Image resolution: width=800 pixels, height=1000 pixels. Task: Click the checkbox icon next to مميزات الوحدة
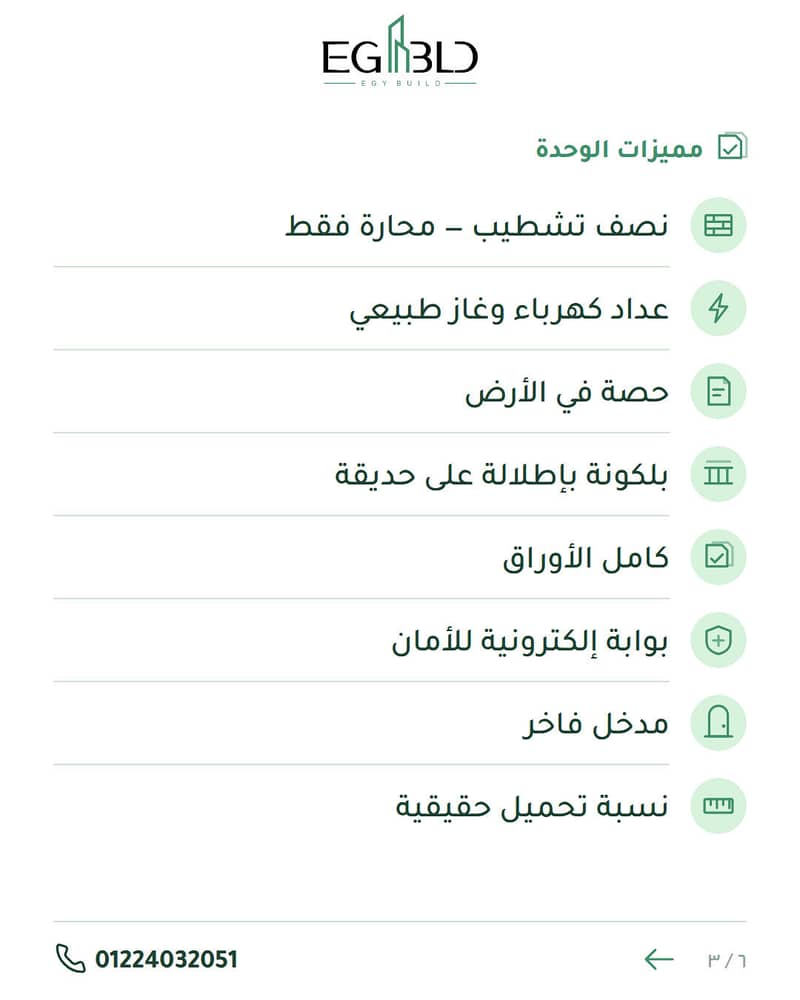(x=732, y=147)
